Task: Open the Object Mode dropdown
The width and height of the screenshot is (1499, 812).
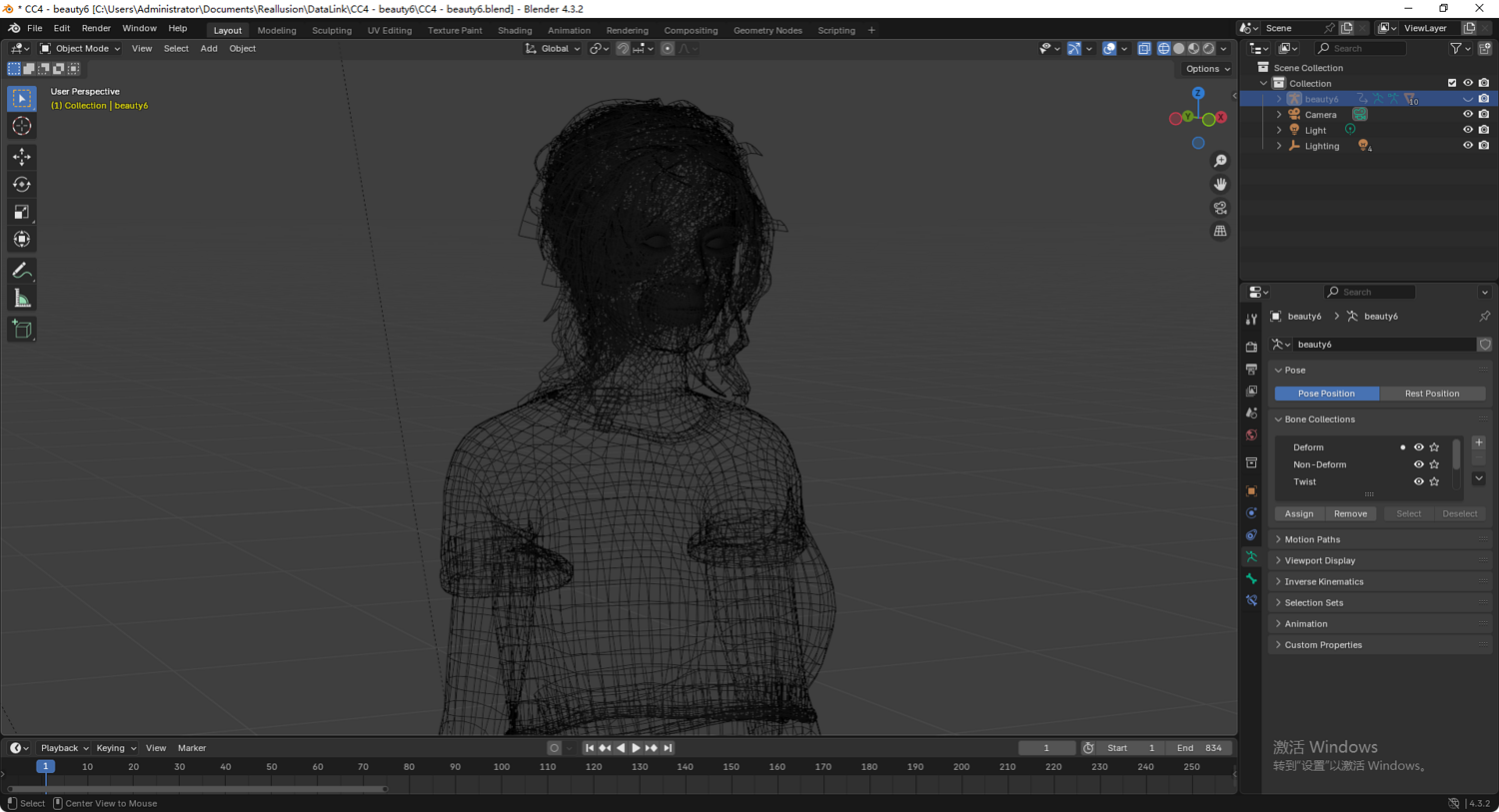Action: point(80,49)
